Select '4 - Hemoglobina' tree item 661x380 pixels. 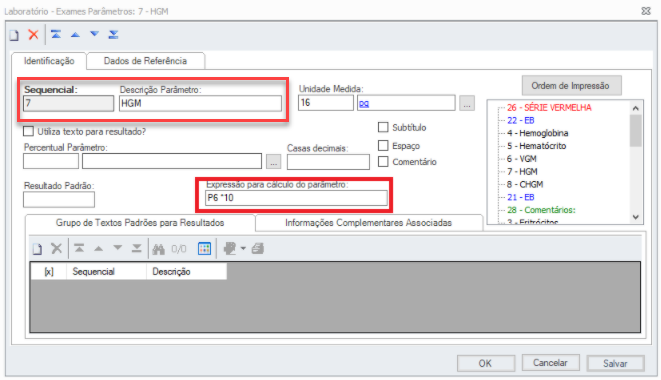point(537,133)
